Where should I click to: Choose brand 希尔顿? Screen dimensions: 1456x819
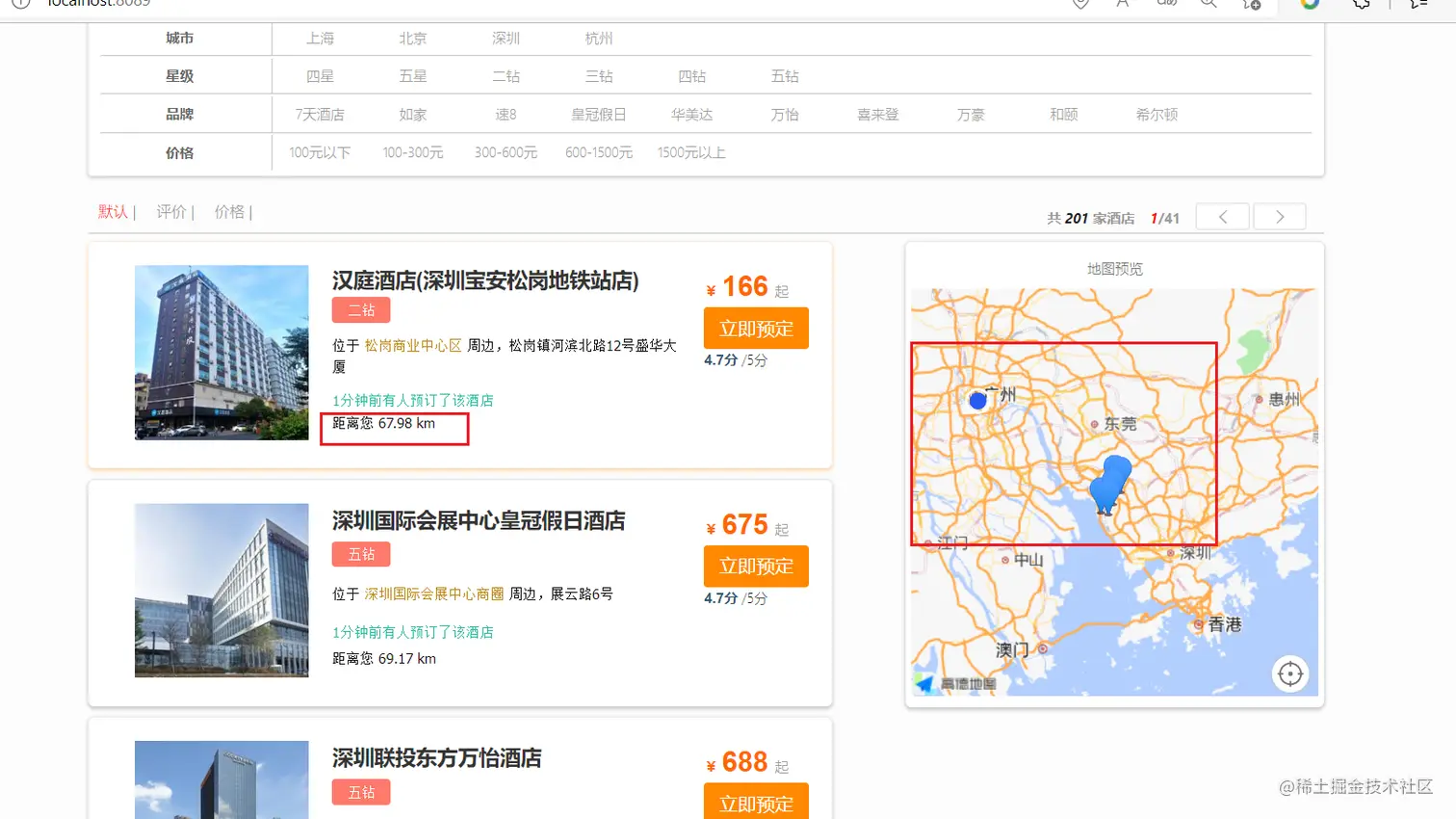pyautogui.click(x=1157, y=115)
